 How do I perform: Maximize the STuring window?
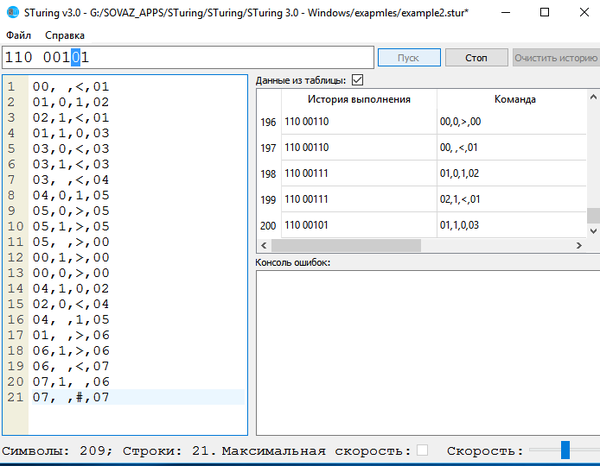click(545, 13)
